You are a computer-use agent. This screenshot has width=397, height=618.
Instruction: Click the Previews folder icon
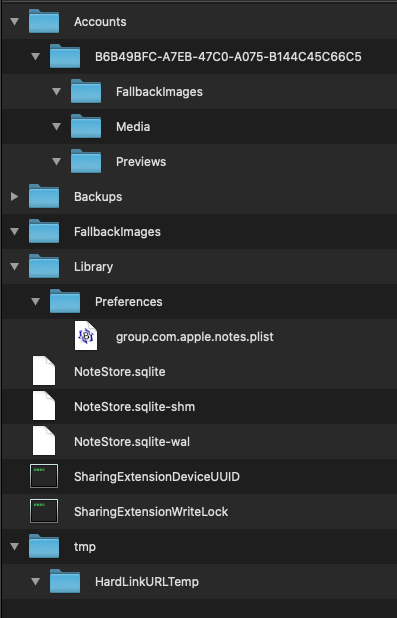coord(86,162)
